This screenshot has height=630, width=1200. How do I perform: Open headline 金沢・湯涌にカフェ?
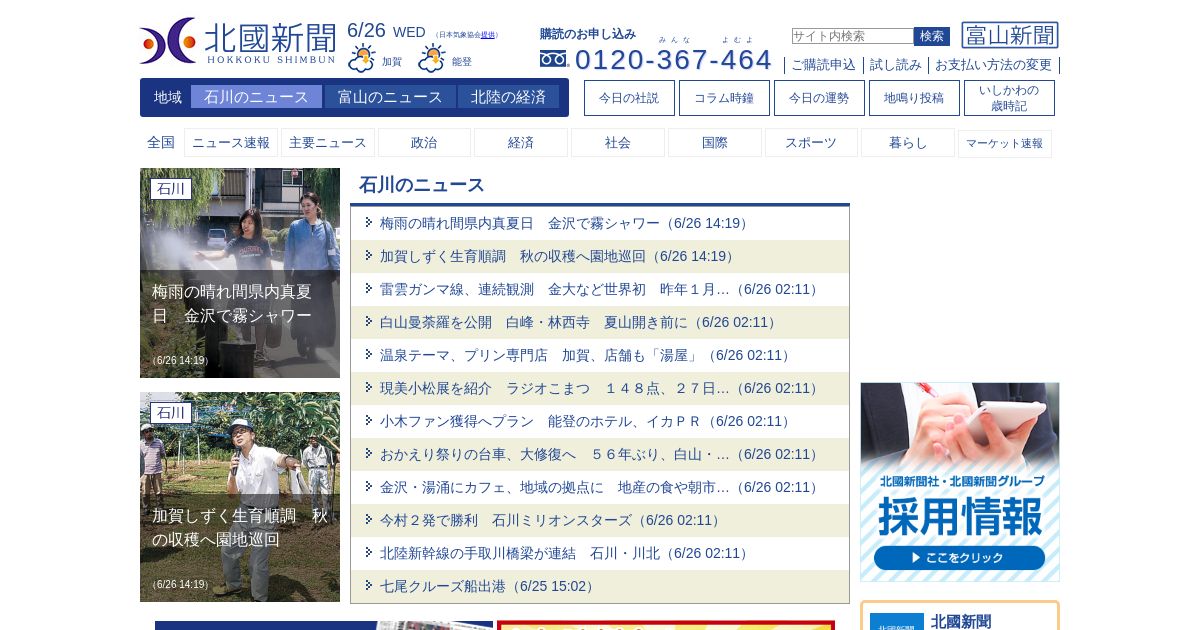tap(600, 487)
